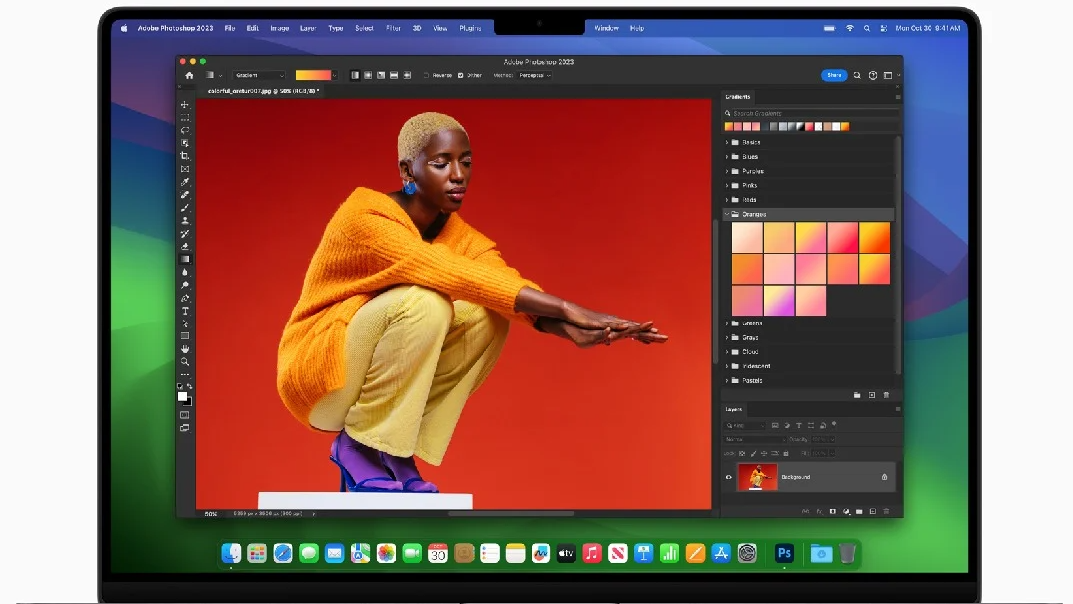Screen dimensions: 1073x604
Task: Choose the Angle Gradient style icon
Action: click(x=381, y=75)
